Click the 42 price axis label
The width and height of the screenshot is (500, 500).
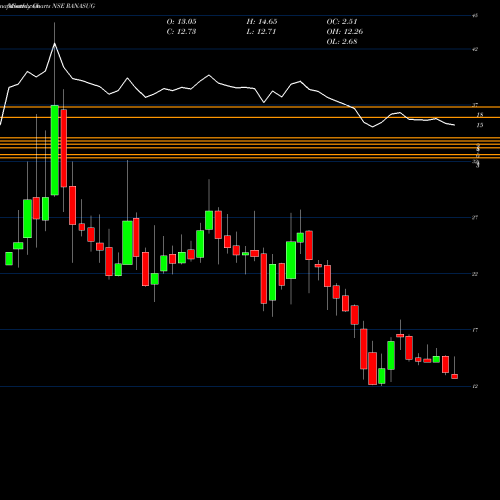[475, 49]
